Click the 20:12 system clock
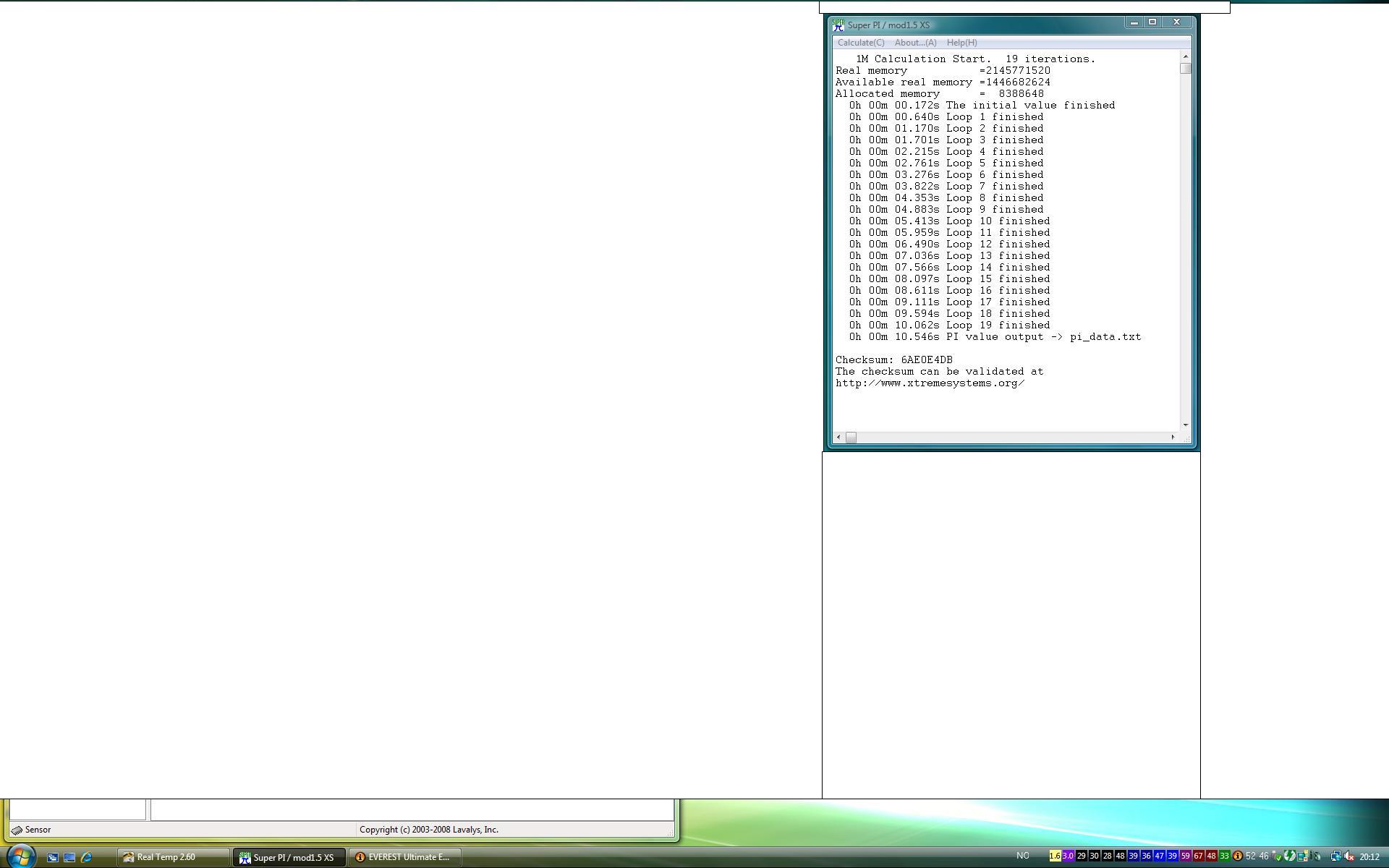Viewport: 1389px width, 868px height. point(1369,856)
